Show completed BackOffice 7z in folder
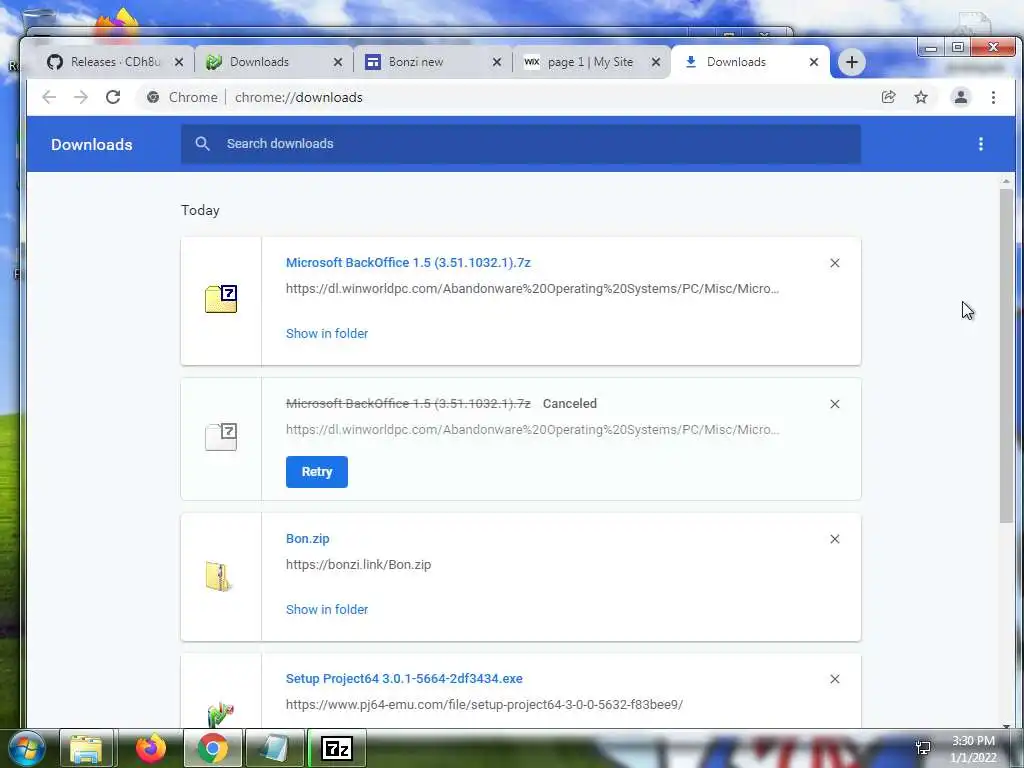The width and height of the screenshot is (1024, 768). (327, 334)
